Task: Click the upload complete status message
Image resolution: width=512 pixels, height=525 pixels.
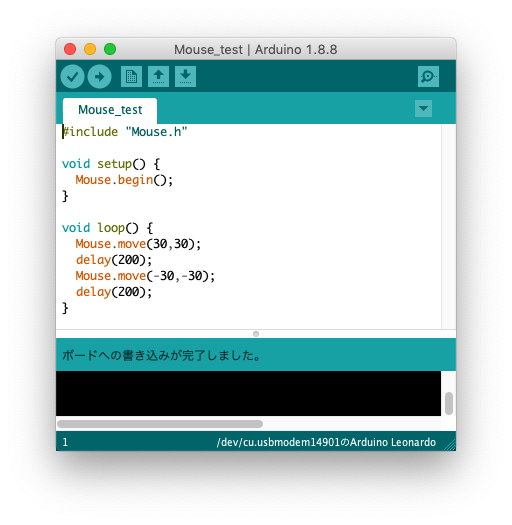Action: click(161, 355)
